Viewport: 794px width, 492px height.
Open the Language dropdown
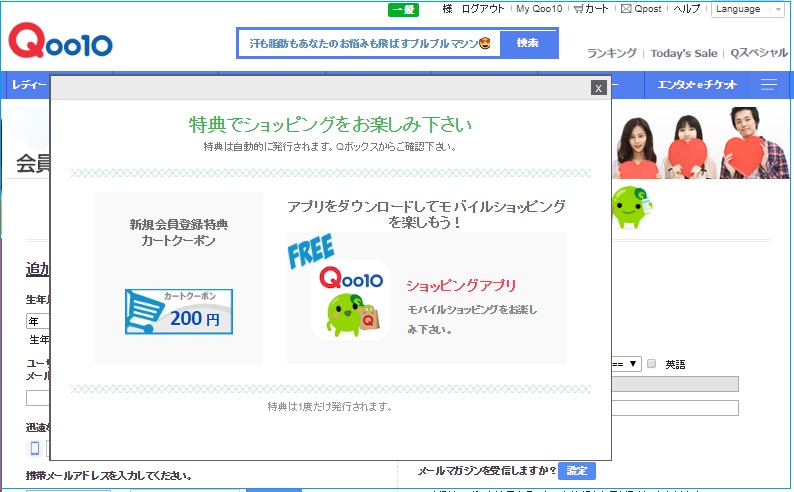747,9
